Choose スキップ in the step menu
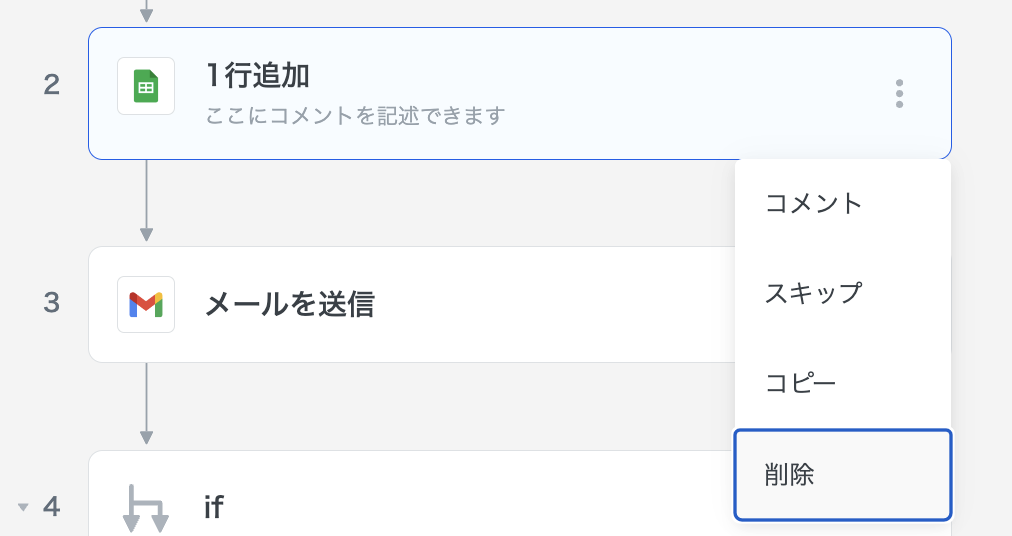The width and height of the screenshot is (1012, 536). point(813,293)
